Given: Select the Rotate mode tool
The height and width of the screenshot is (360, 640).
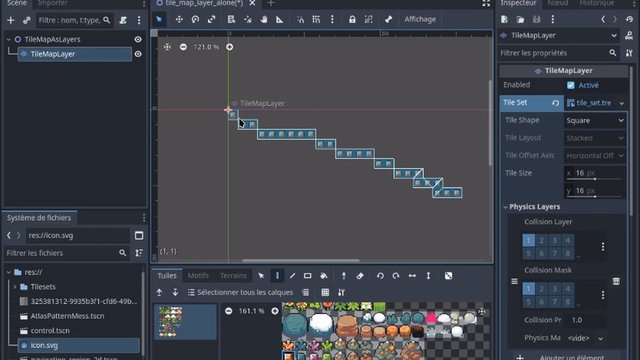Looking at the screenshot, I should 195,20.
